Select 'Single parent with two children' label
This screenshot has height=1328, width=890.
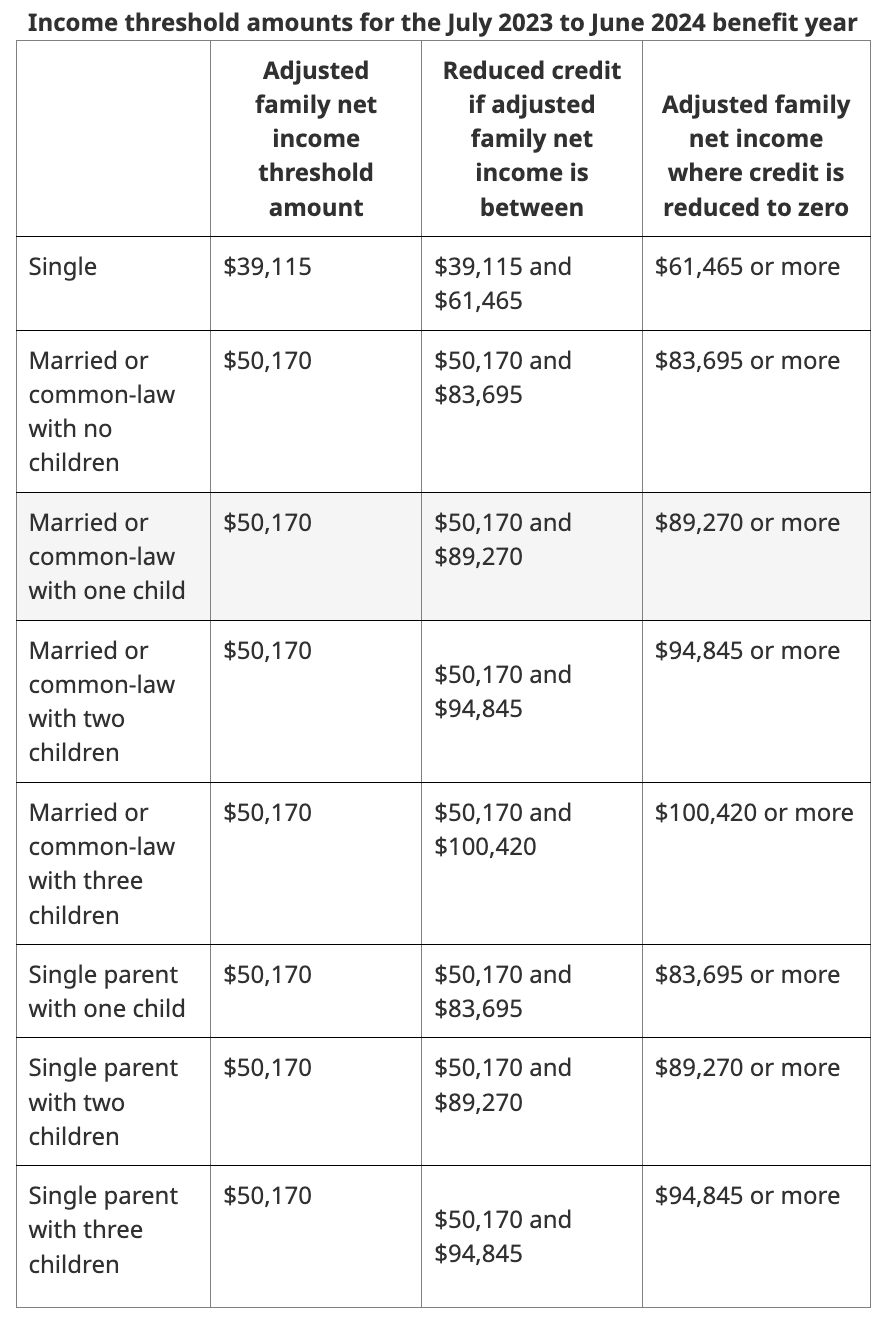(x=103, y=1102)
